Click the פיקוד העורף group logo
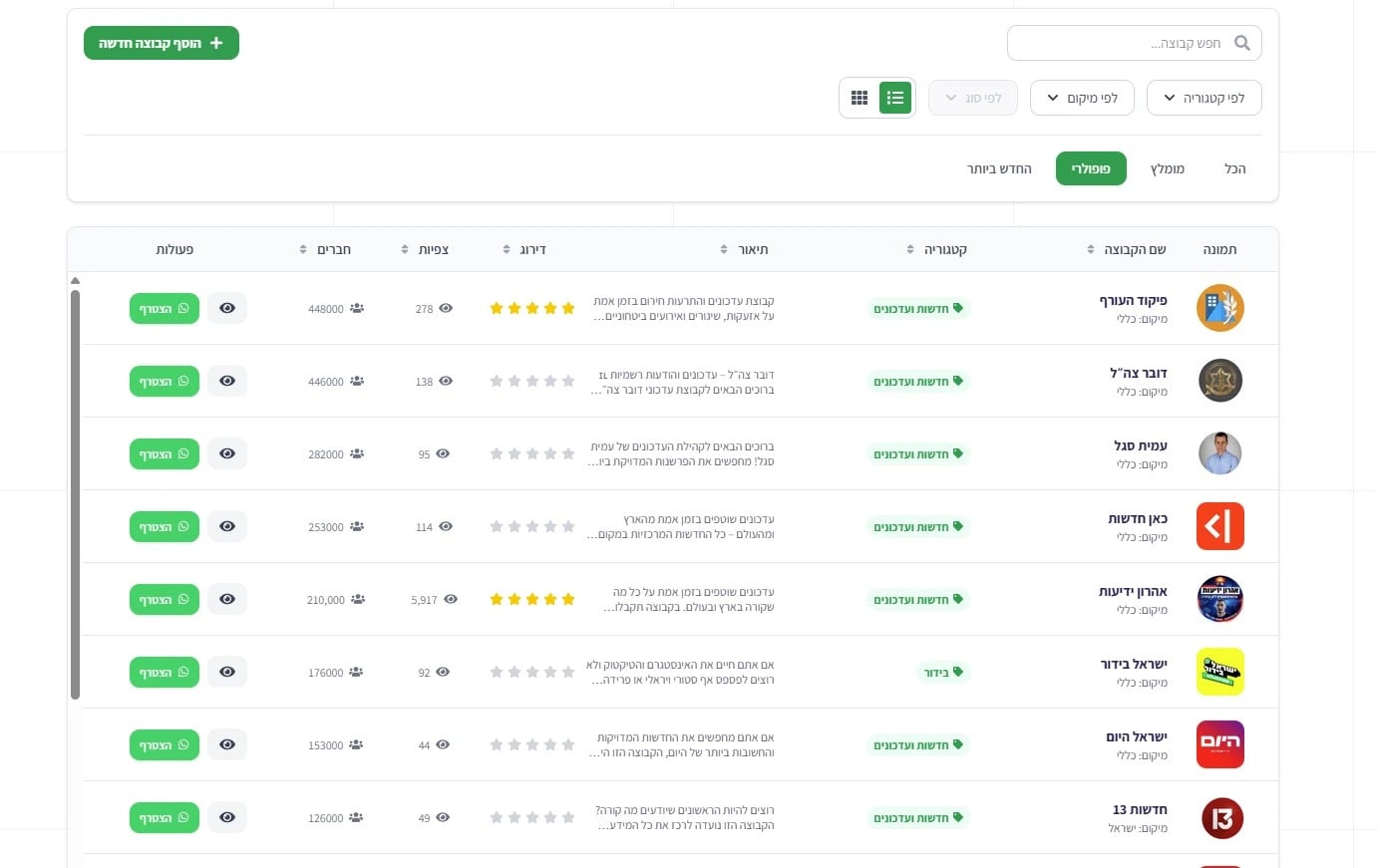 tap(1219, 308)
